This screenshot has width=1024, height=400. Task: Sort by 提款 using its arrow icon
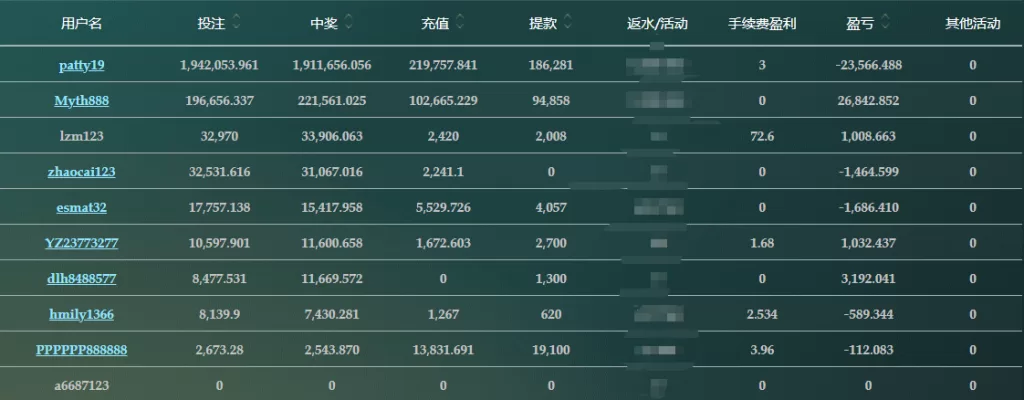(x=568, y=22)
